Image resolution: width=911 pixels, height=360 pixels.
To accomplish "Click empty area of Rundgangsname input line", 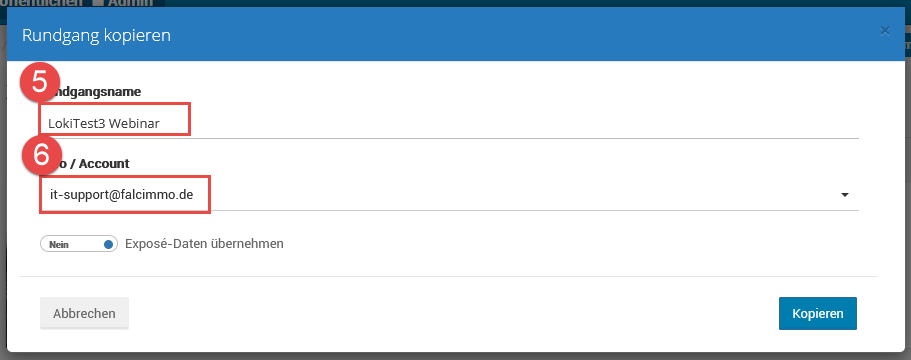I will (x=523, y=123).
